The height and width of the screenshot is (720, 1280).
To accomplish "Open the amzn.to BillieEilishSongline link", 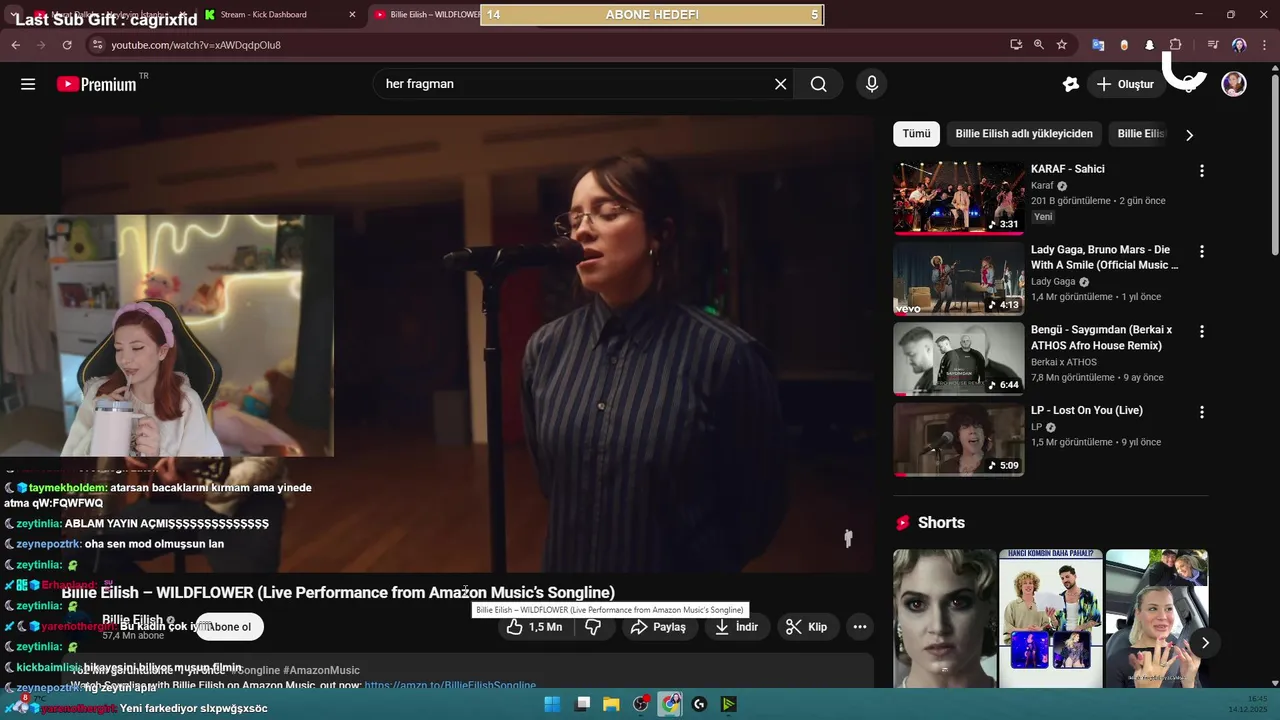I will pos(450,685).
